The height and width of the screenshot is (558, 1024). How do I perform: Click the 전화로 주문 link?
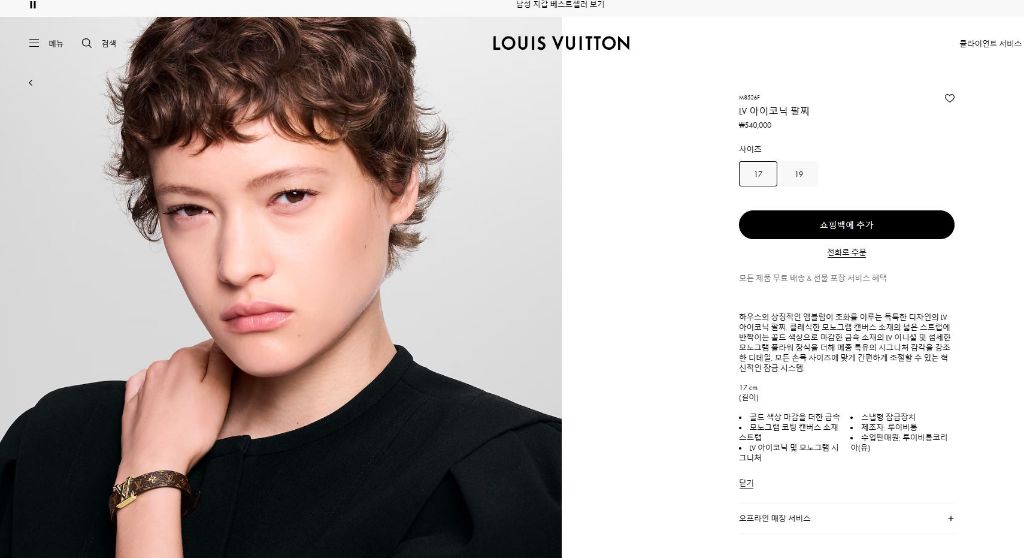click(846, 253)
